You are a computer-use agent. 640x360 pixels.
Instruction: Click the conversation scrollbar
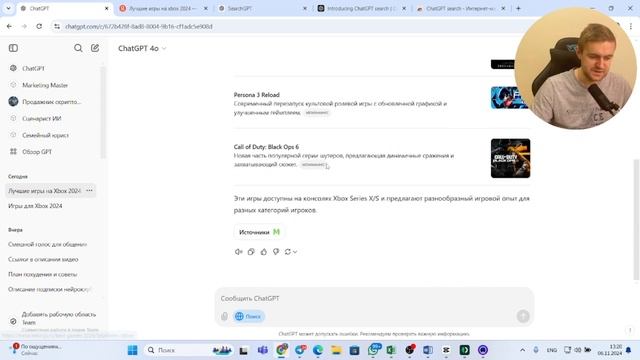[636, 219]
